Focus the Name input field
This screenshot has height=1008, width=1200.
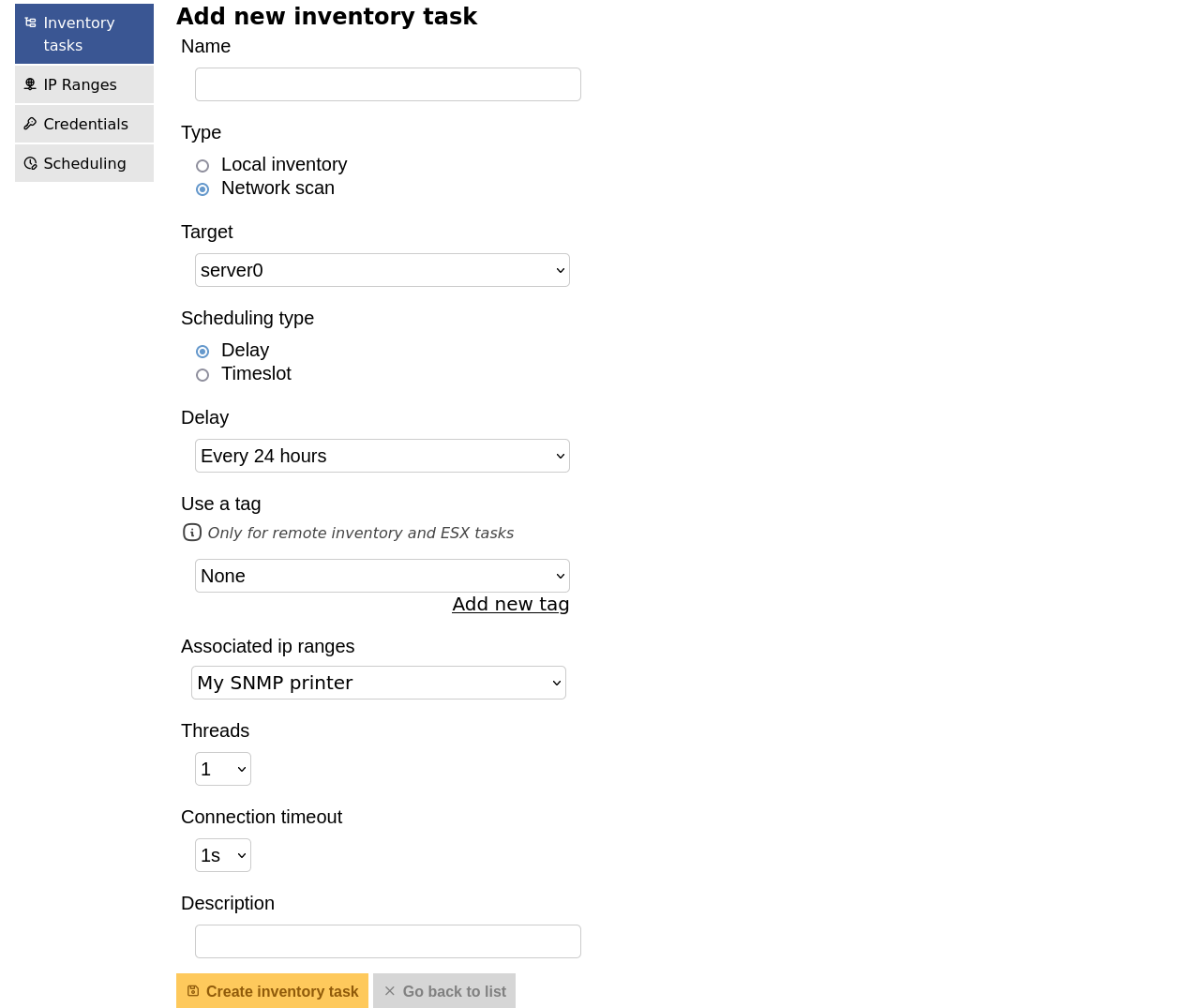pyautogui.click(x=388, y=84)
